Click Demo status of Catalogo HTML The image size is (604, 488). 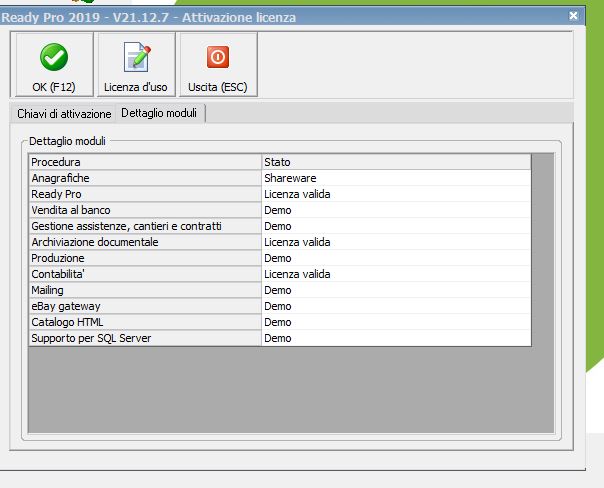[x=396, y=322]
